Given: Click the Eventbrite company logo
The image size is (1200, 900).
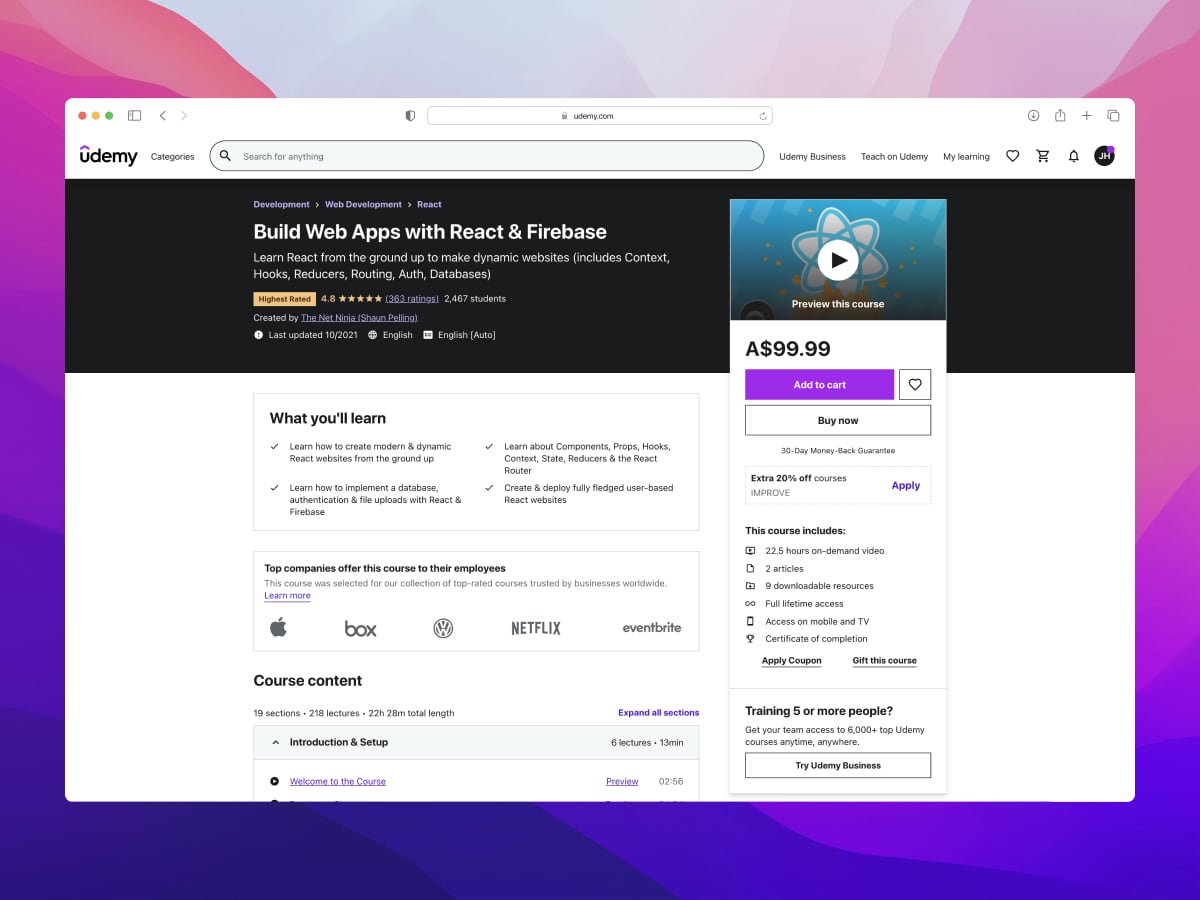Looking at the screenshot, I should click(652, 628).
